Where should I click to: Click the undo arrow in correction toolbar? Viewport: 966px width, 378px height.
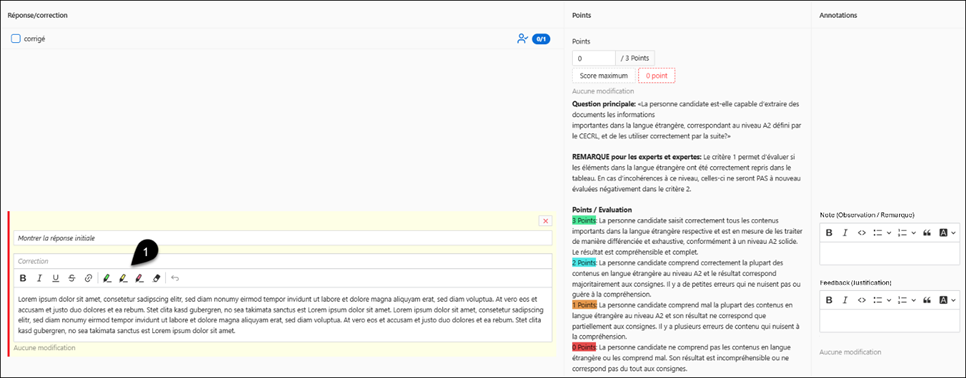(x=175, y=278)
